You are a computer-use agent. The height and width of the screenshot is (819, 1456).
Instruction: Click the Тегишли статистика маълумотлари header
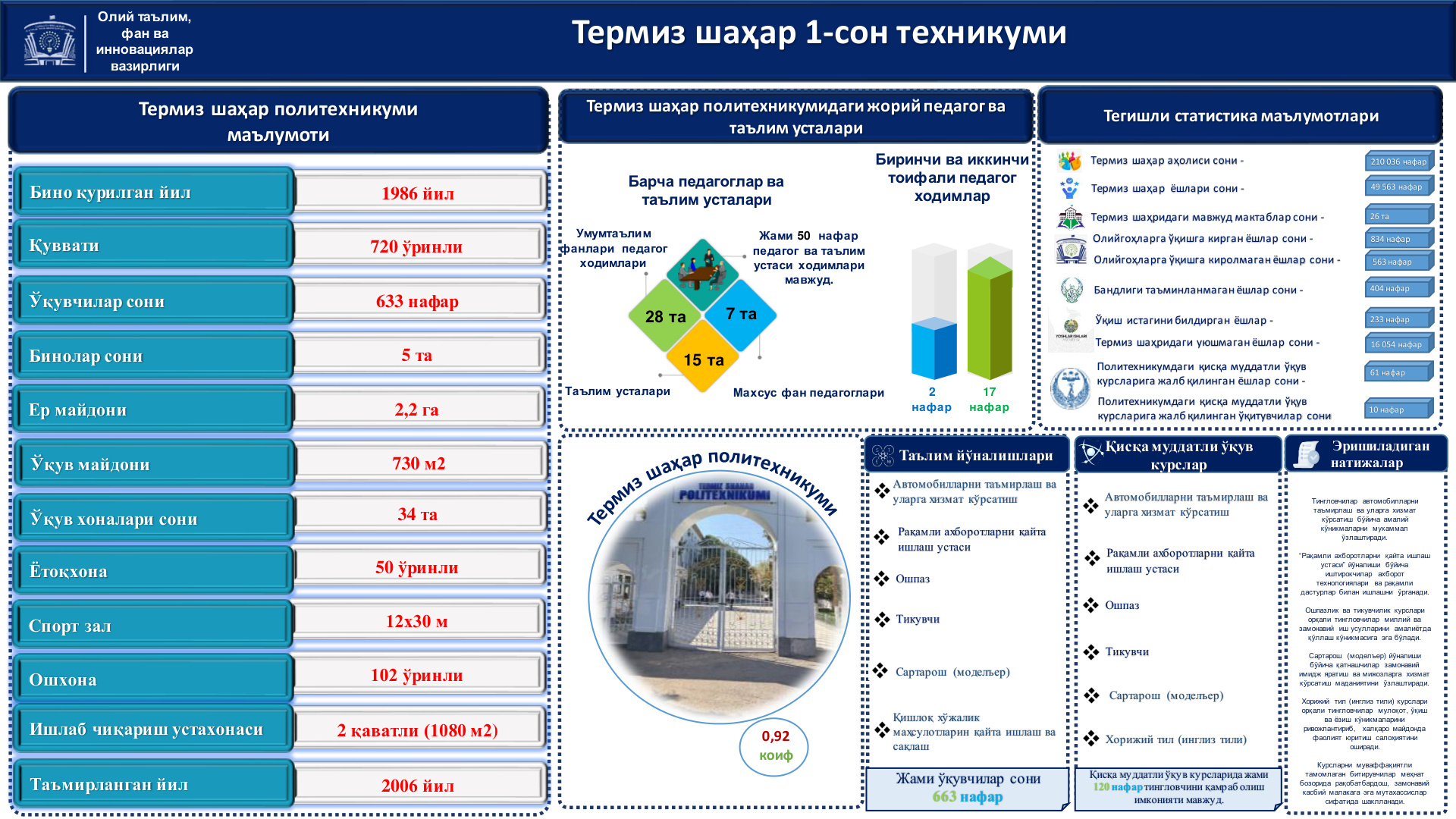(1241, 115)
